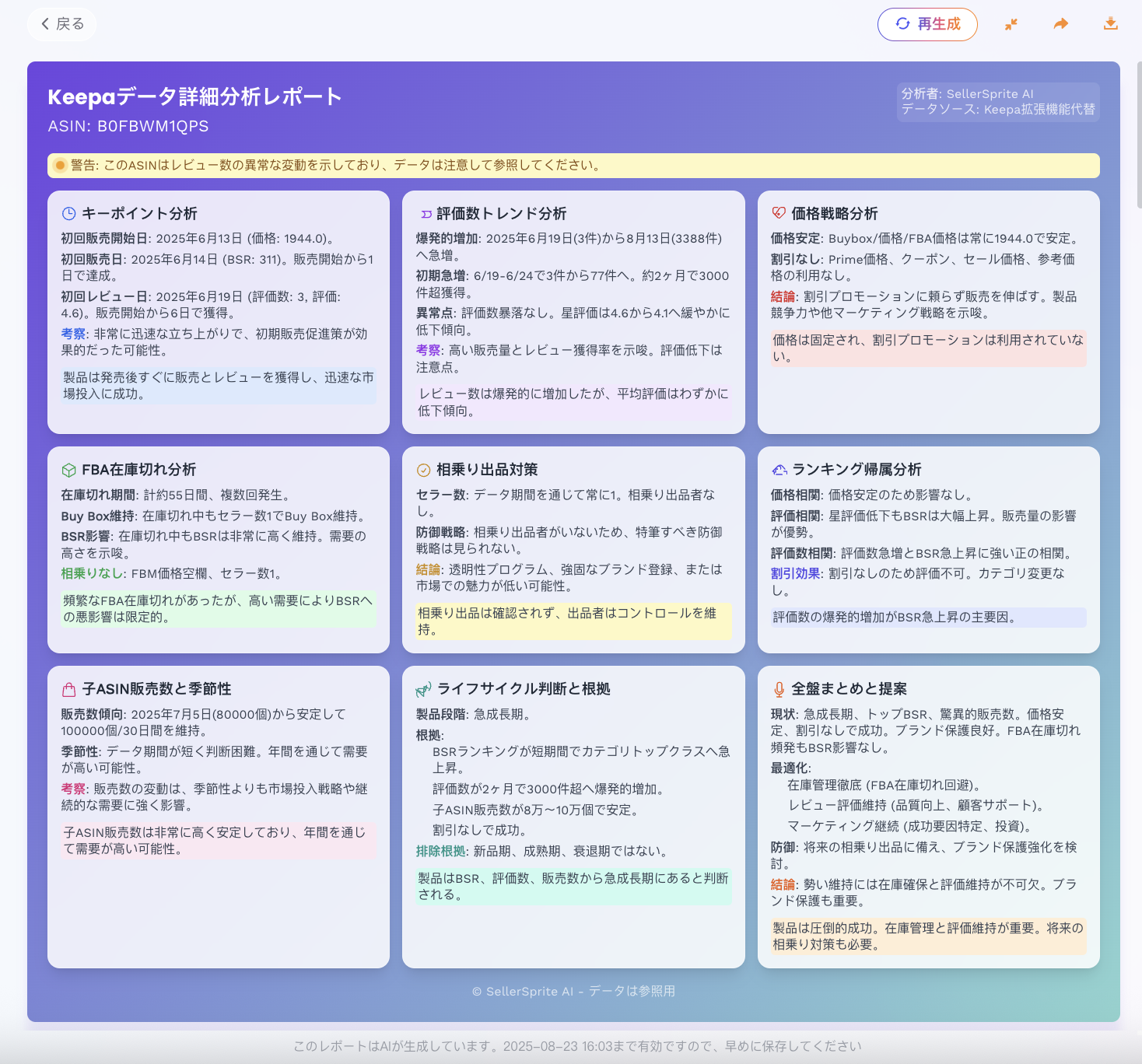Click the icon beside ライフサイクル判断と根拠
1142x1064 pixels.
coord(423,689)
